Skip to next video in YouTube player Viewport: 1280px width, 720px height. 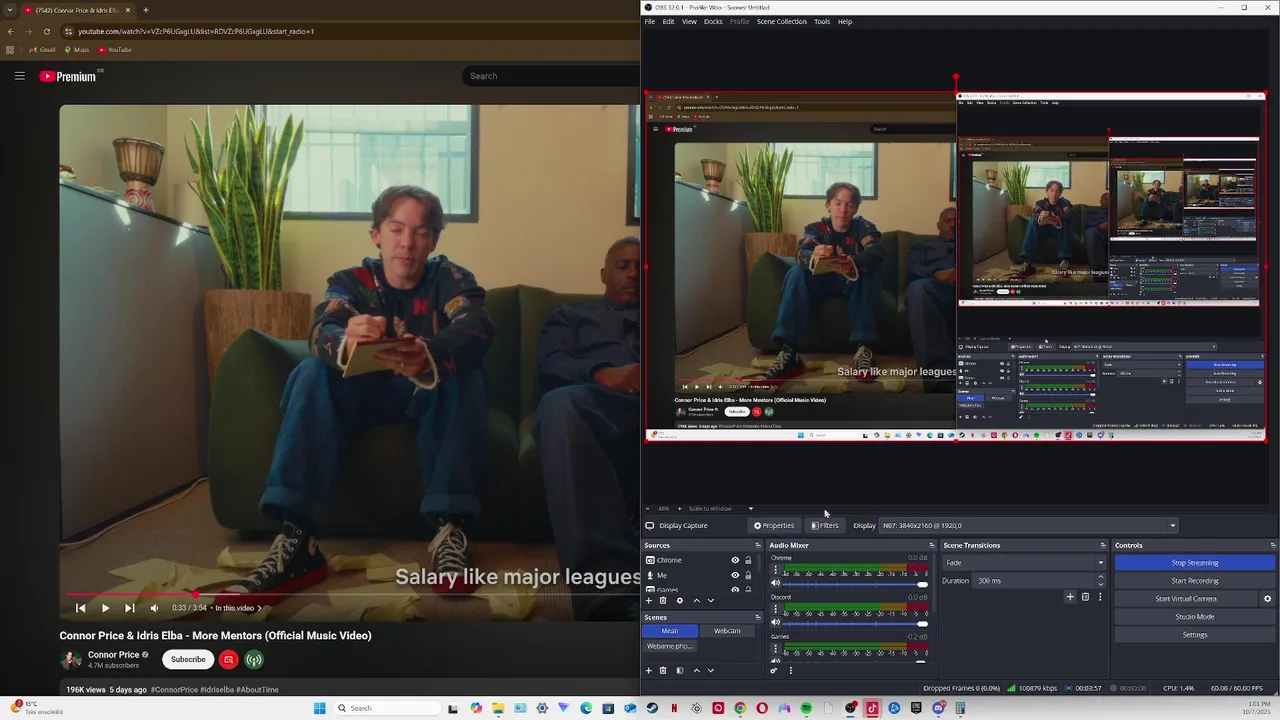coord(129,608)
